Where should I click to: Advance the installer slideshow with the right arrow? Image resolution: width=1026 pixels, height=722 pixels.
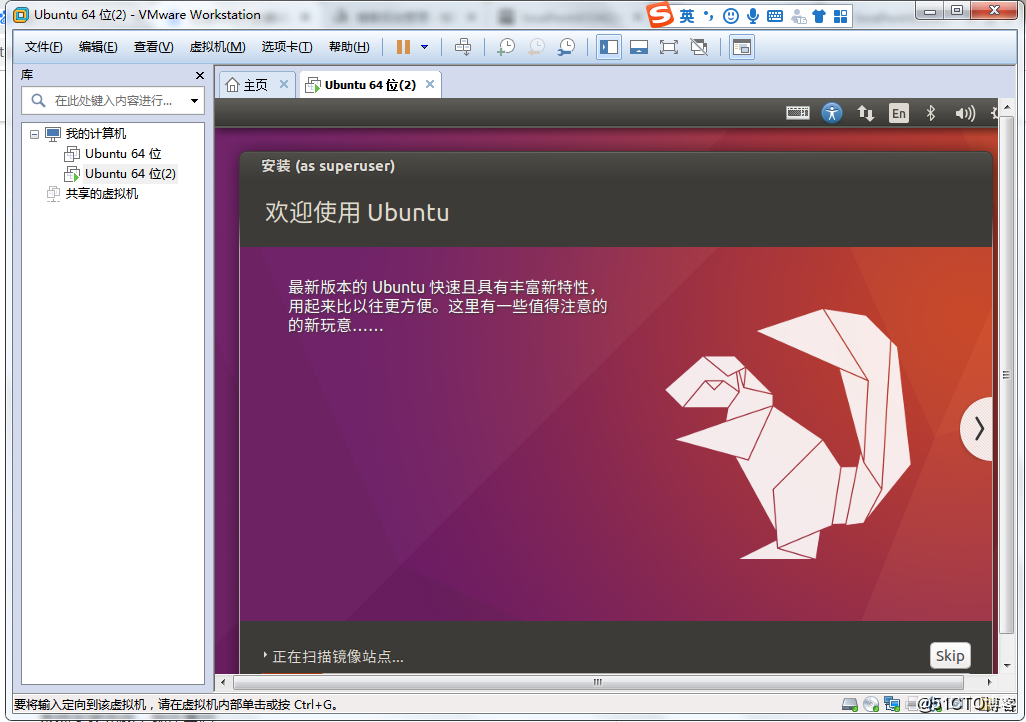coord(978,429)
